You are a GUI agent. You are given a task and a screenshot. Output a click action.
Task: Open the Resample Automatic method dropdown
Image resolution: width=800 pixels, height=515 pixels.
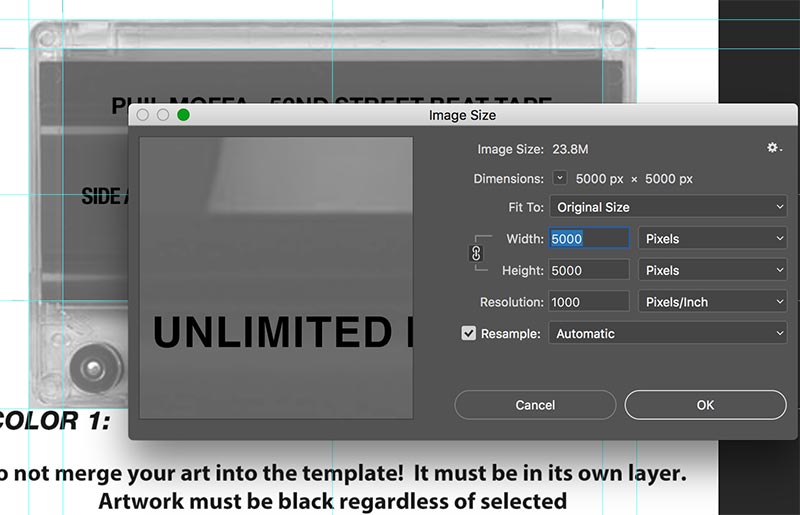click(x=668, y=333)
